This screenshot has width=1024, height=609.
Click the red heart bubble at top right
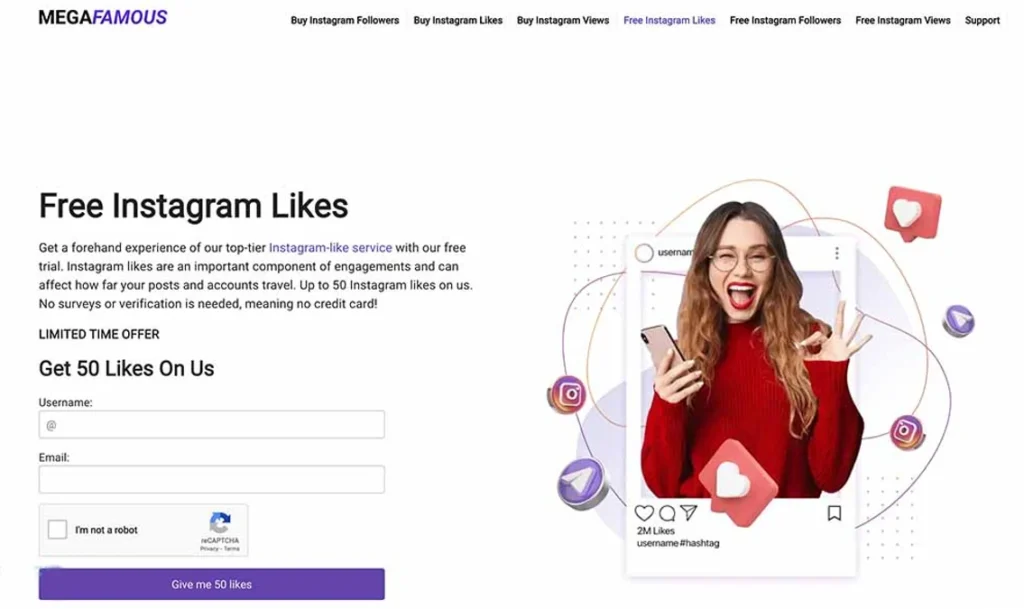click(912, 213)
